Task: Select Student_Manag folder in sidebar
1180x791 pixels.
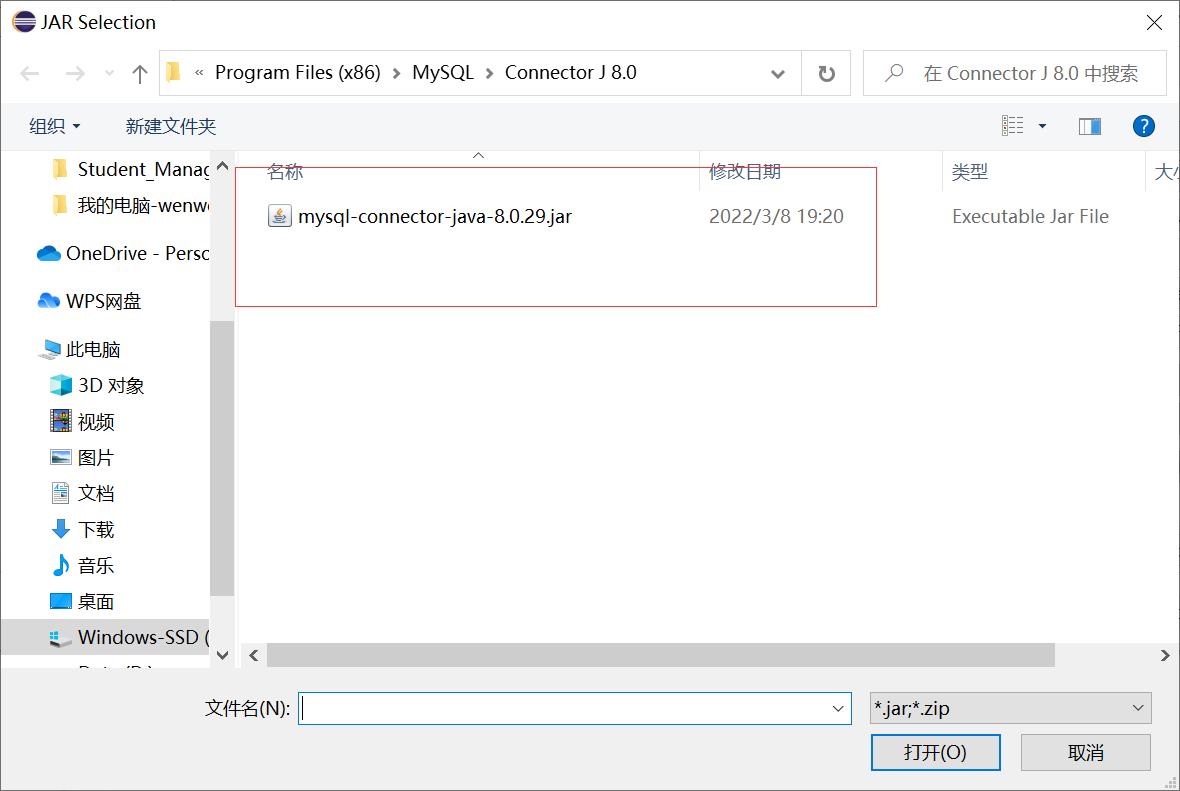Action: (x=130, y=169)
